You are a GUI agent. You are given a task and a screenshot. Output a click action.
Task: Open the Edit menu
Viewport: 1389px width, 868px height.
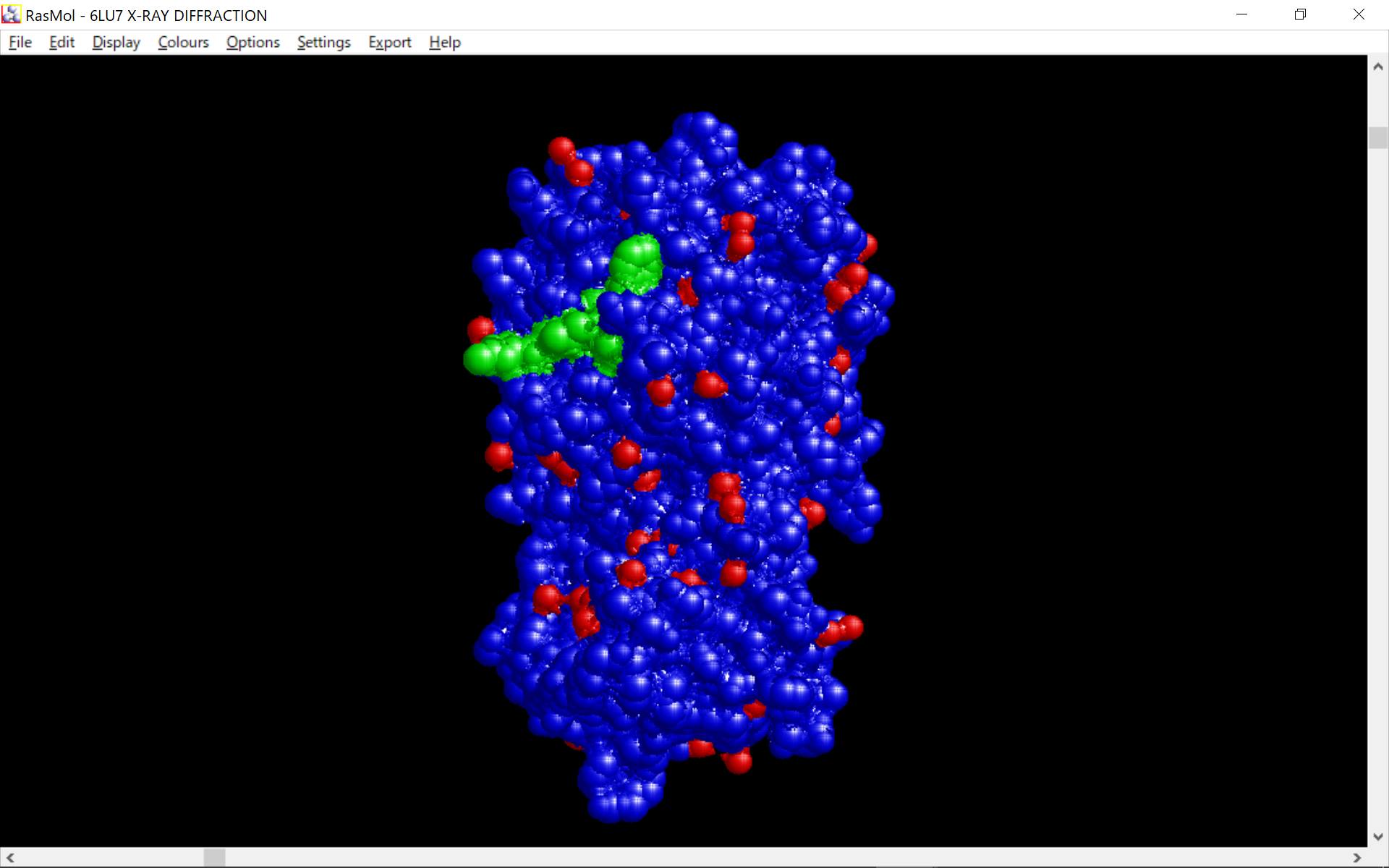point(61,43)
